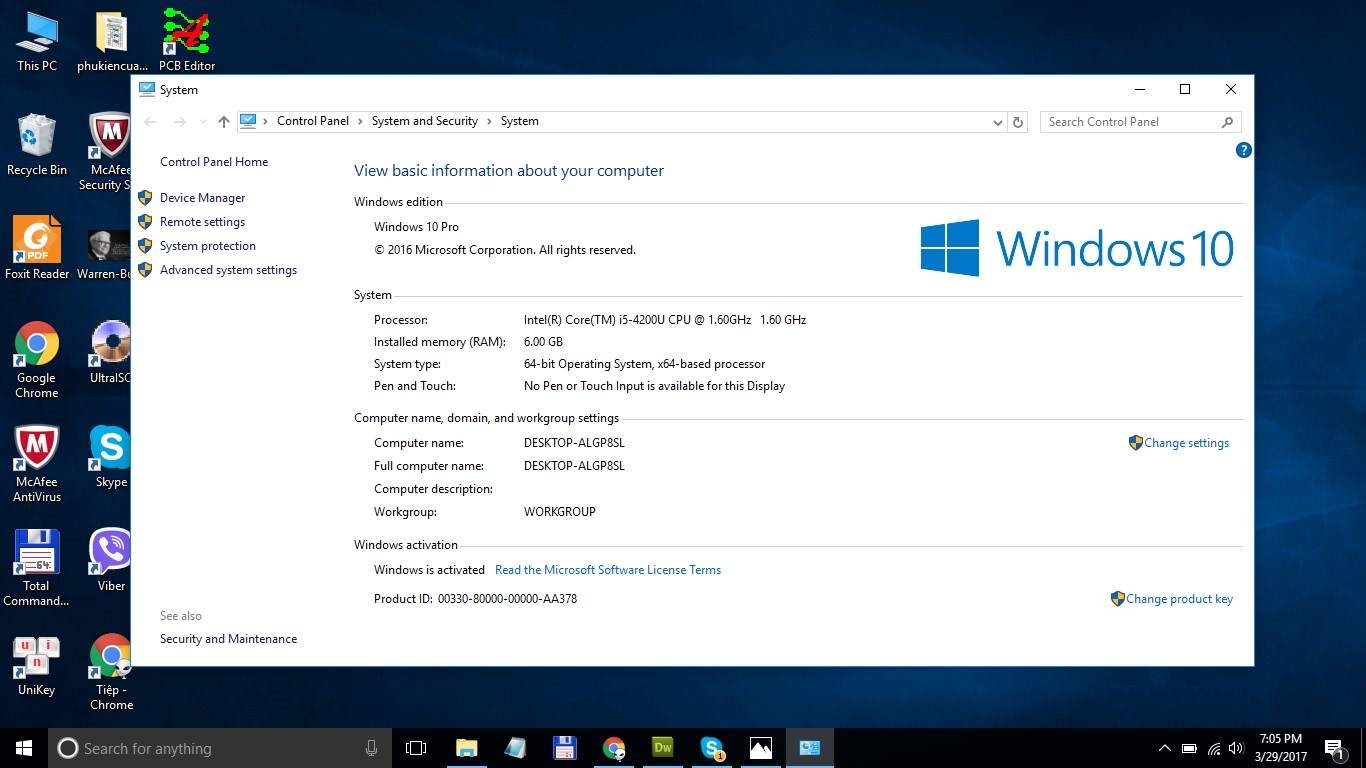The height and width of the screenshot is (768, 1366).
Task: Select the Skype desktop shortcut
Action: [x=111, y=458]
